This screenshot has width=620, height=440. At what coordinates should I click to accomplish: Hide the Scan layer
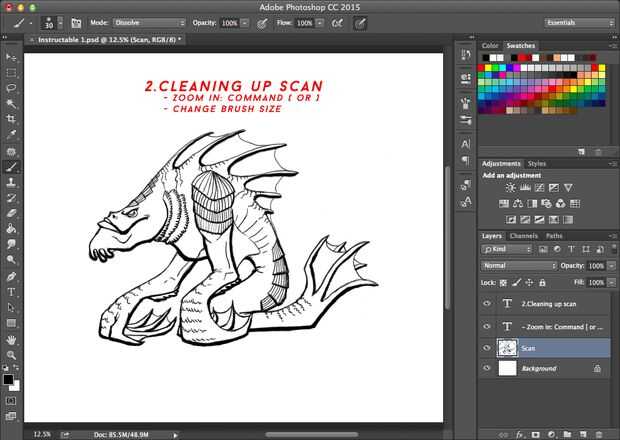point(487,348)
